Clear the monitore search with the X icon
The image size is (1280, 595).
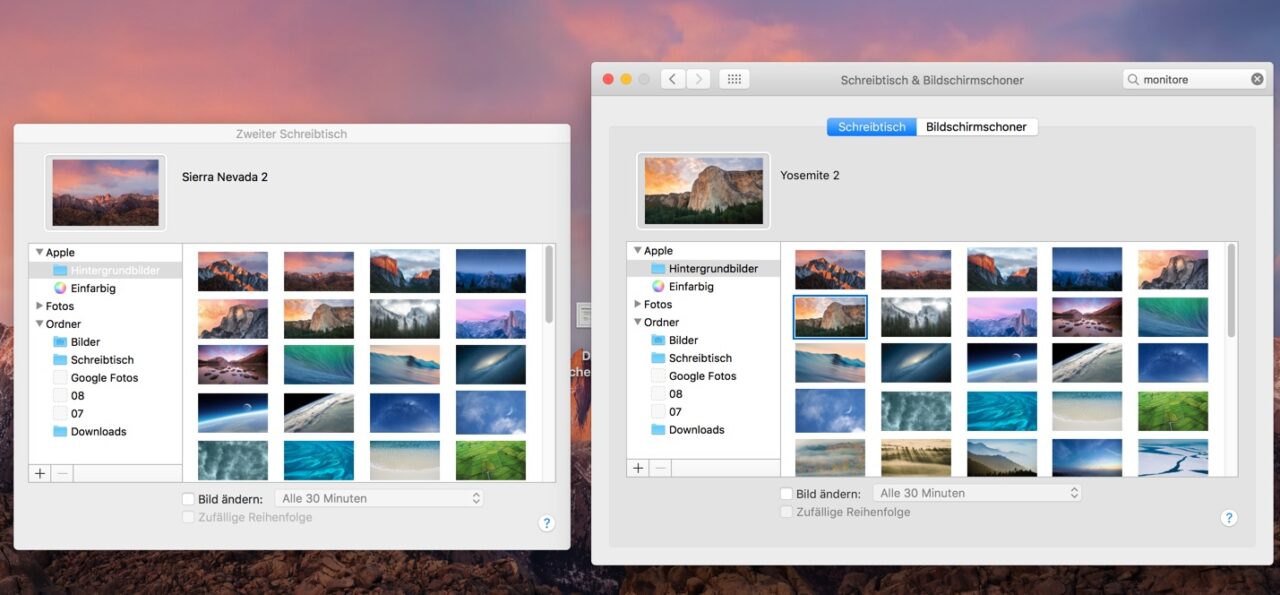[x=1257, y=78]
